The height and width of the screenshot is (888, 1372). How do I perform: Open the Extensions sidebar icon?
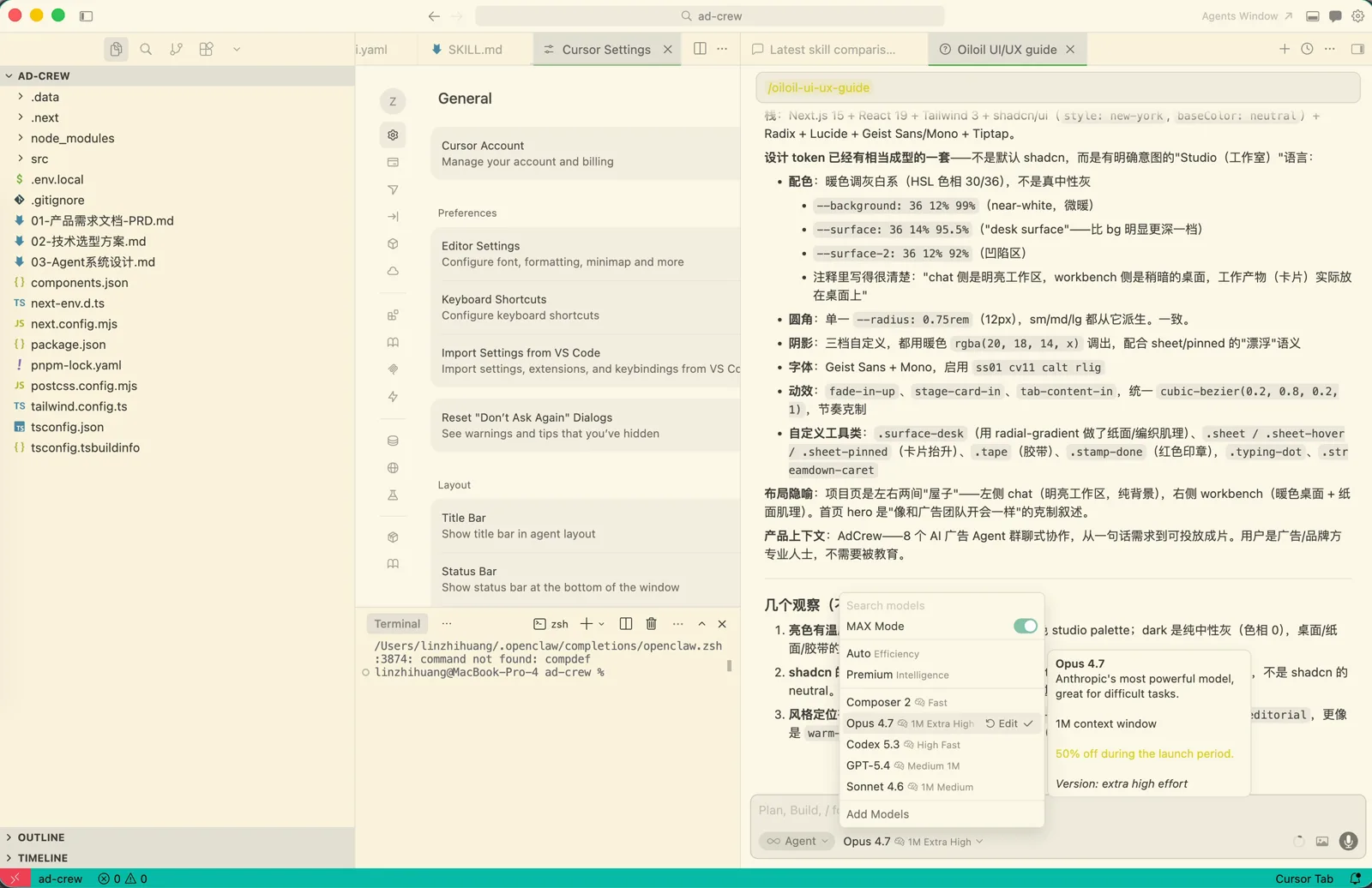point(206,49)
